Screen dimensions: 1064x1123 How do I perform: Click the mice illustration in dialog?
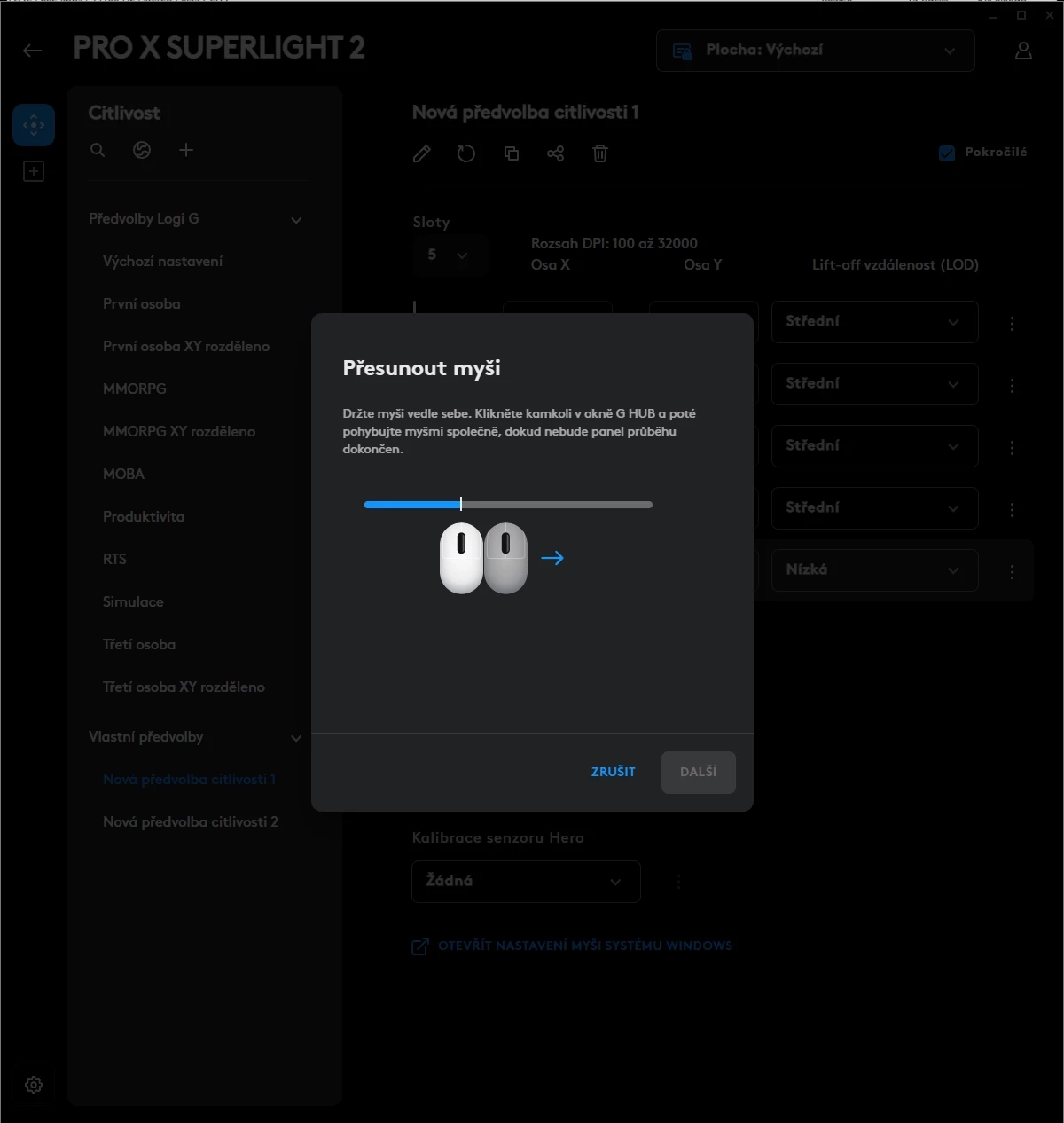(x=483, y=558)
